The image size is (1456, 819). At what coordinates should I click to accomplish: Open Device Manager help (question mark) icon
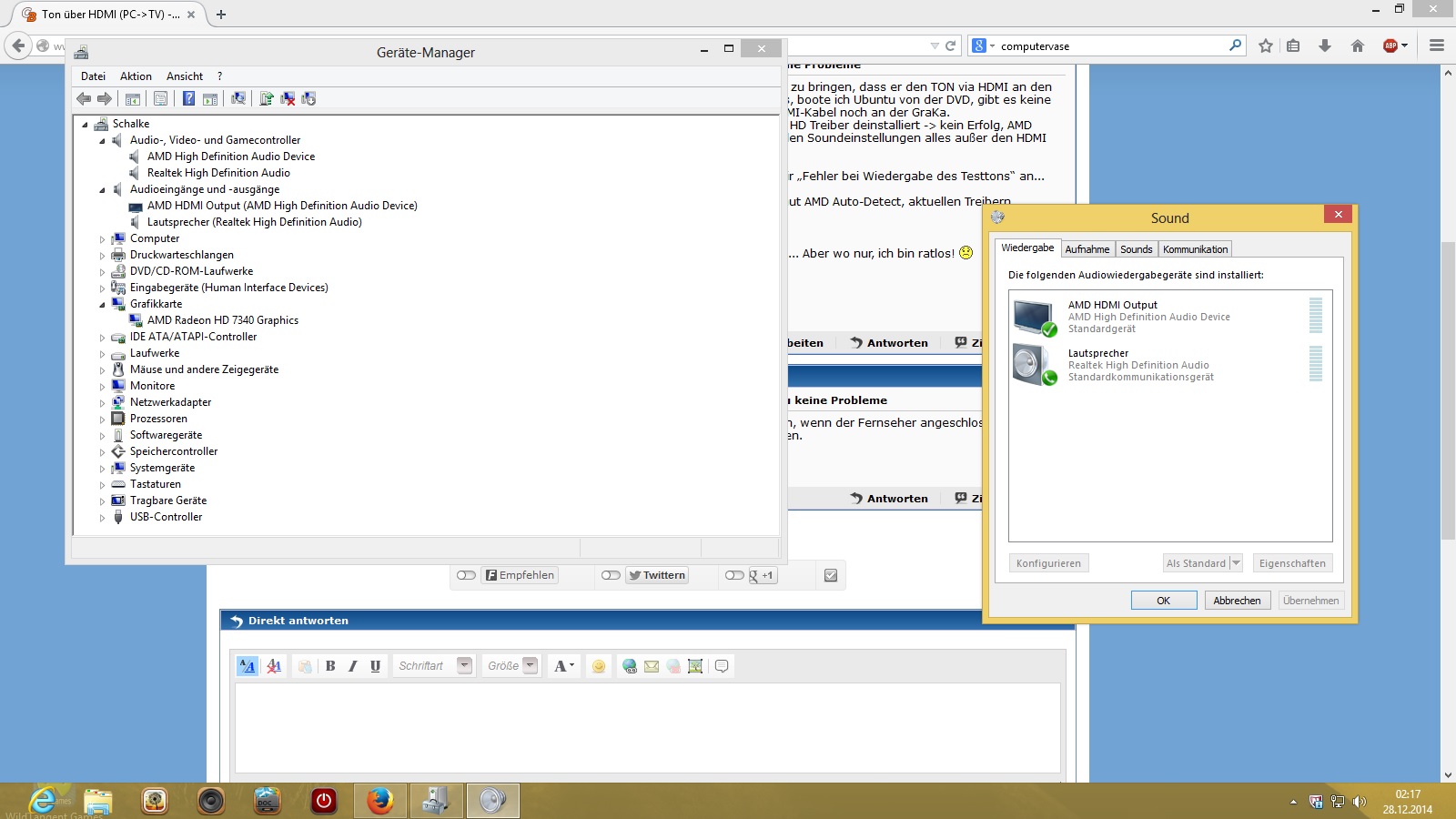tap(188, 98)
